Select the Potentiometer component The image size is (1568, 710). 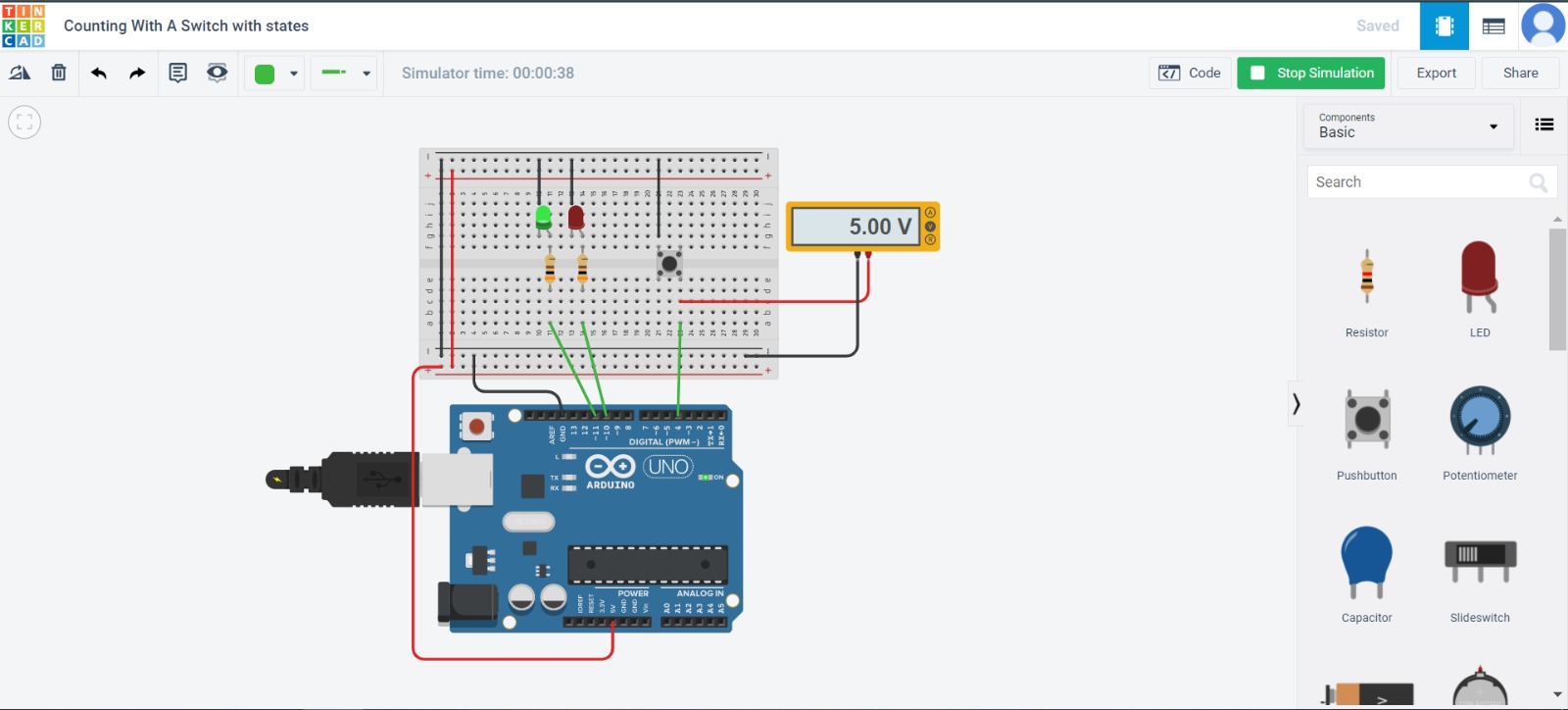click(x=1480, y=433)
